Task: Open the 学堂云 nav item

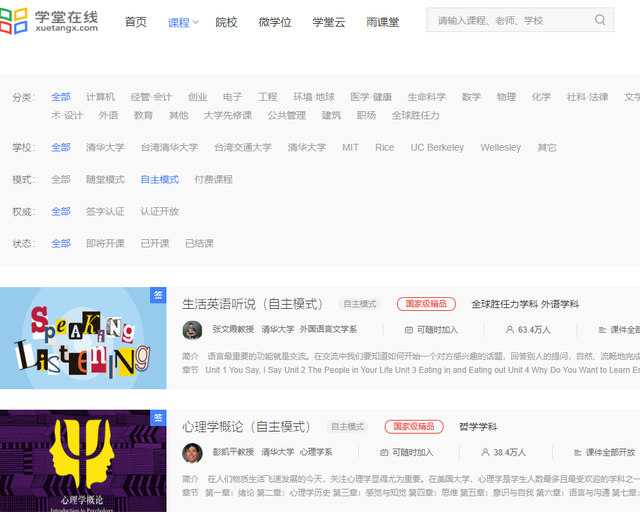Action: click(329, 22)
